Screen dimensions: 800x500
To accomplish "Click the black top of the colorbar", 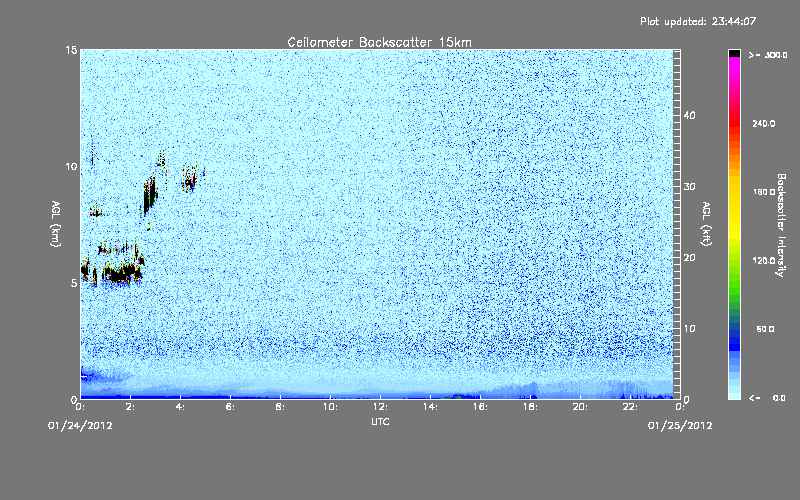I will (x=734, y=53).
